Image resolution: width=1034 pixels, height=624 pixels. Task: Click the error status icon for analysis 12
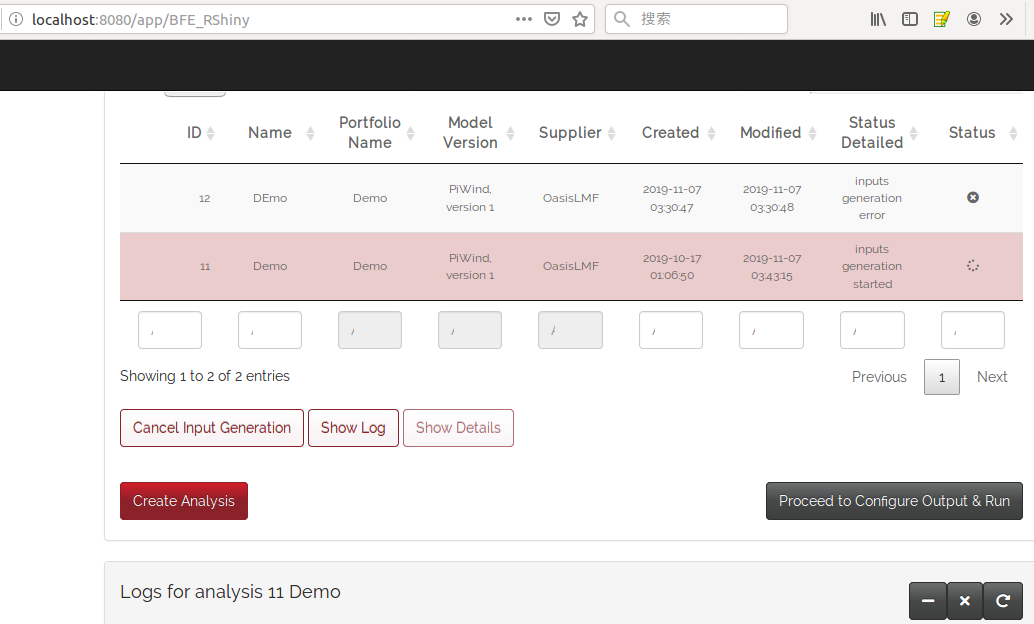[x=972, y=197]
